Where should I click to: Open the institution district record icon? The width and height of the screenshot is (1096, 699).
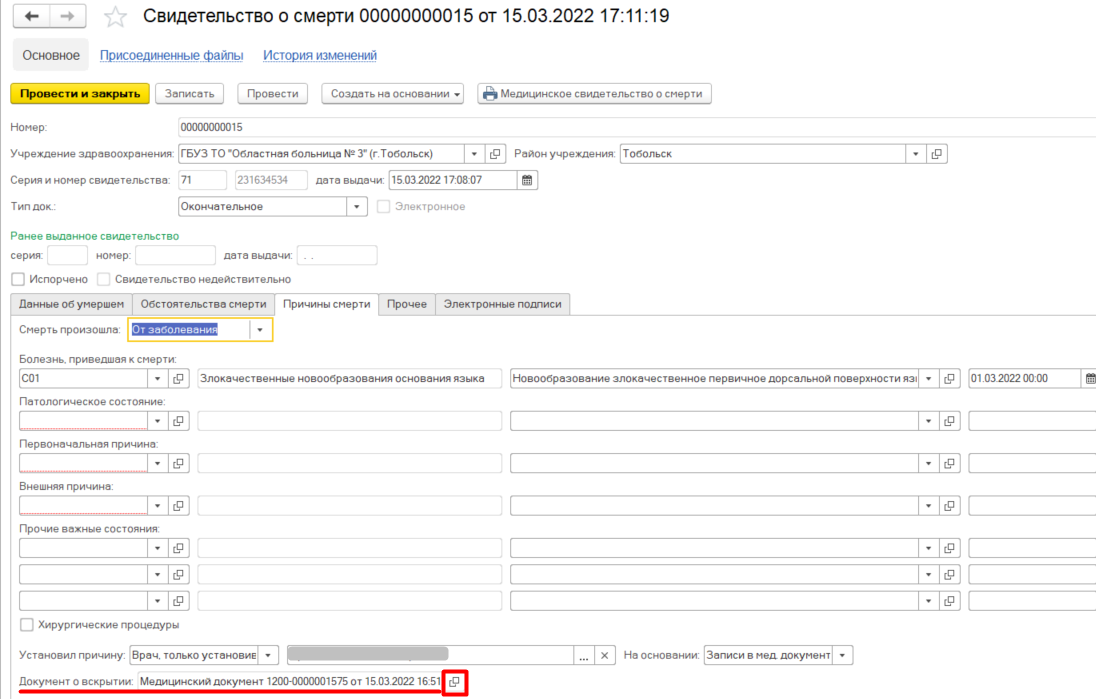point(936,154)
